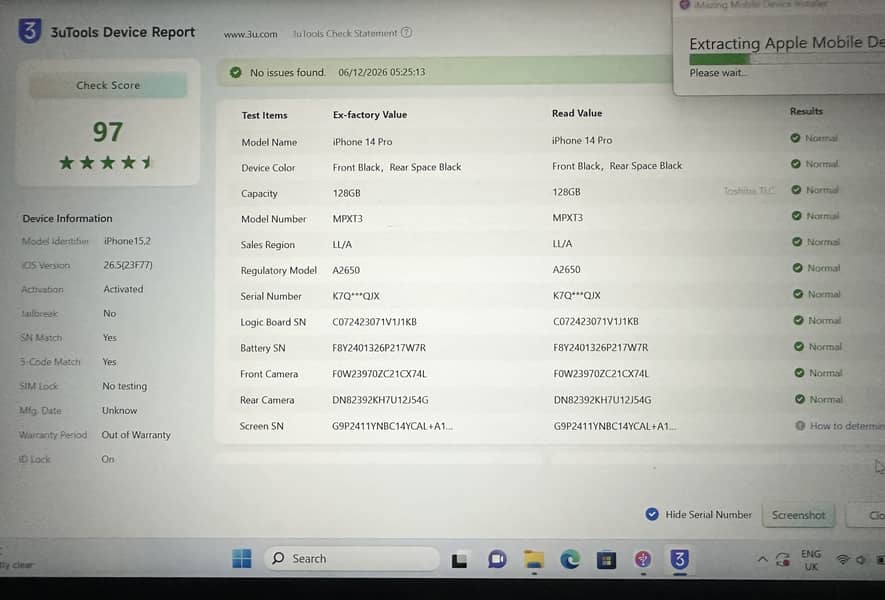Click the Normal check icon for Model Number
The height and width of the screenshot is (600, 885).
(797, 216)
